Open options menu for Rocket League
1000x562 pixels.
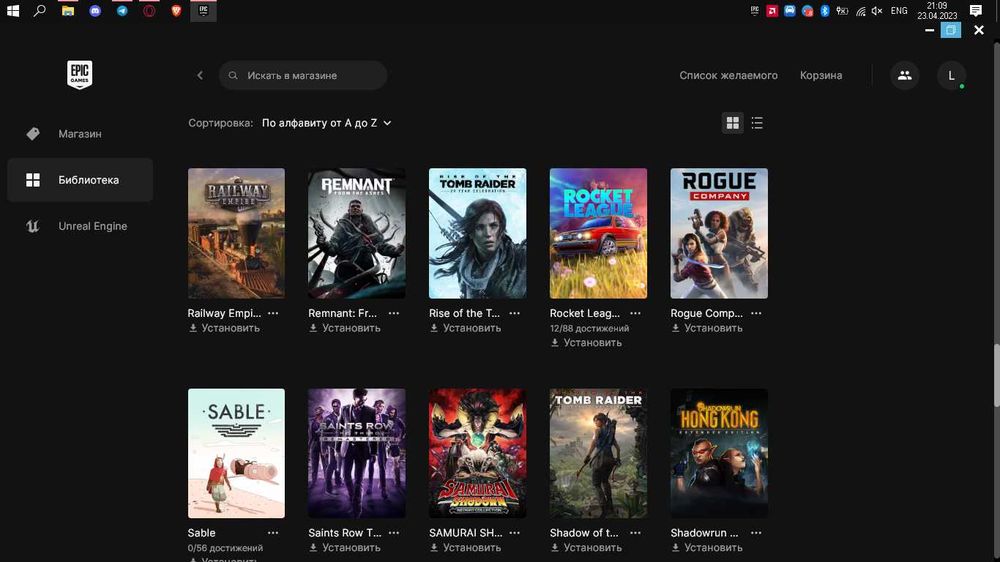click(x=635, y=313)
